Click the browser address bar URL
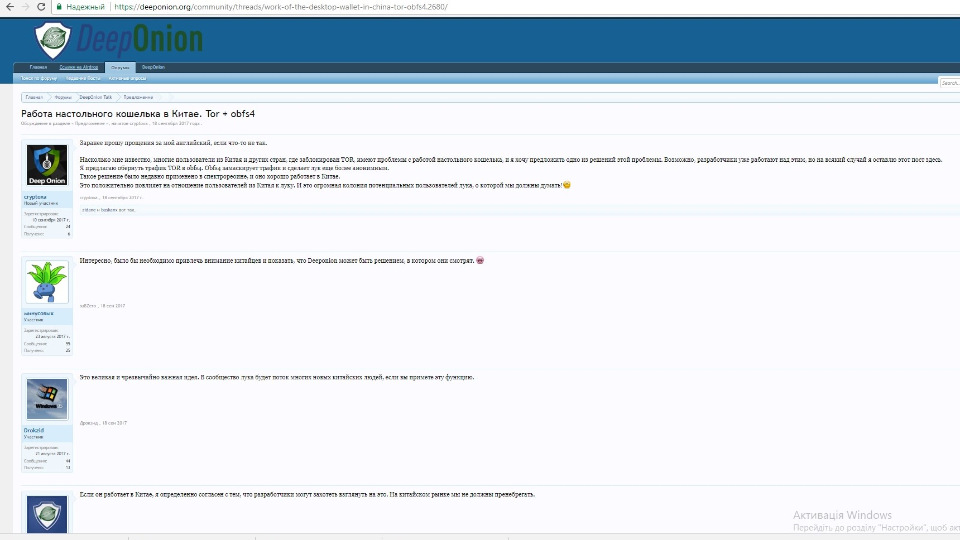This screenshot has width=960, height=540. coord(280,6)
